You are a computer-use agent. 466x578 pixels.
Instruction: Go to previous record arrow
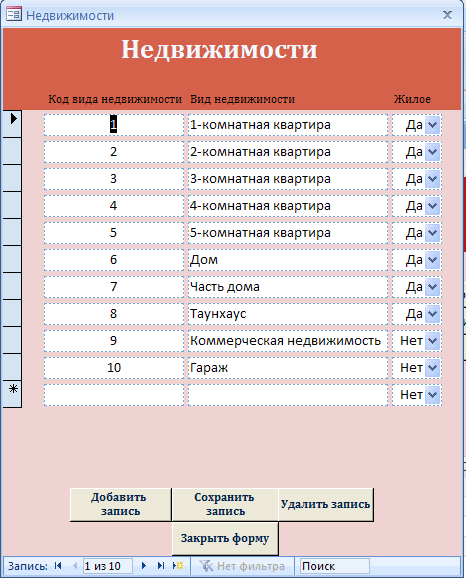pyautogui.click(x=75, y=565)
